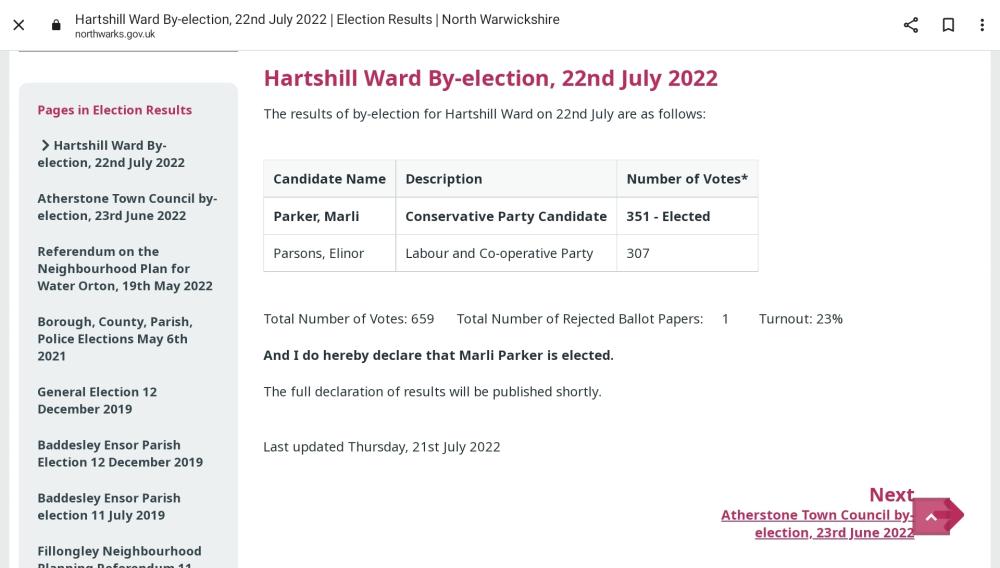Click the Number of Votes column header
This screenshot has height=568, width=1000.
coord(687,178)
